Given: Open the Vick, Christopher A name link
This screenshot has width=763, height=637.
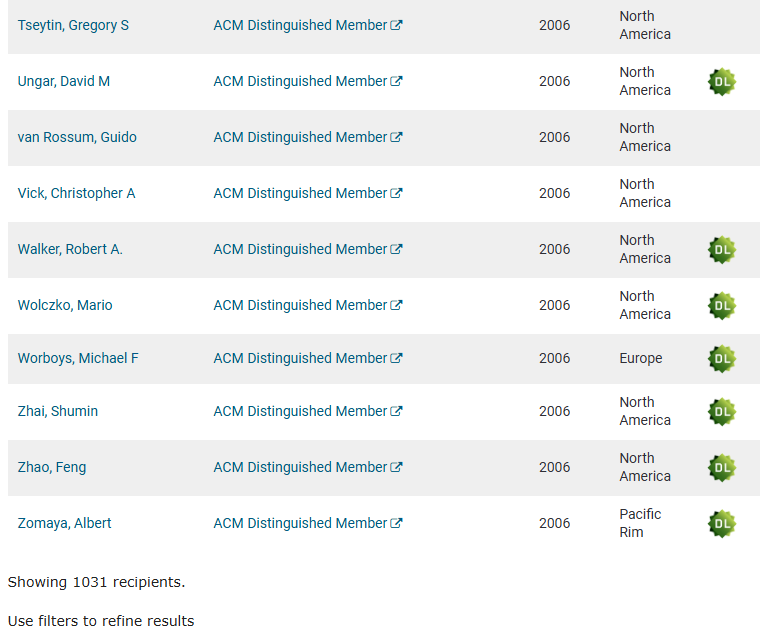Looking at the screenshot, I should (x=76, y=193).
